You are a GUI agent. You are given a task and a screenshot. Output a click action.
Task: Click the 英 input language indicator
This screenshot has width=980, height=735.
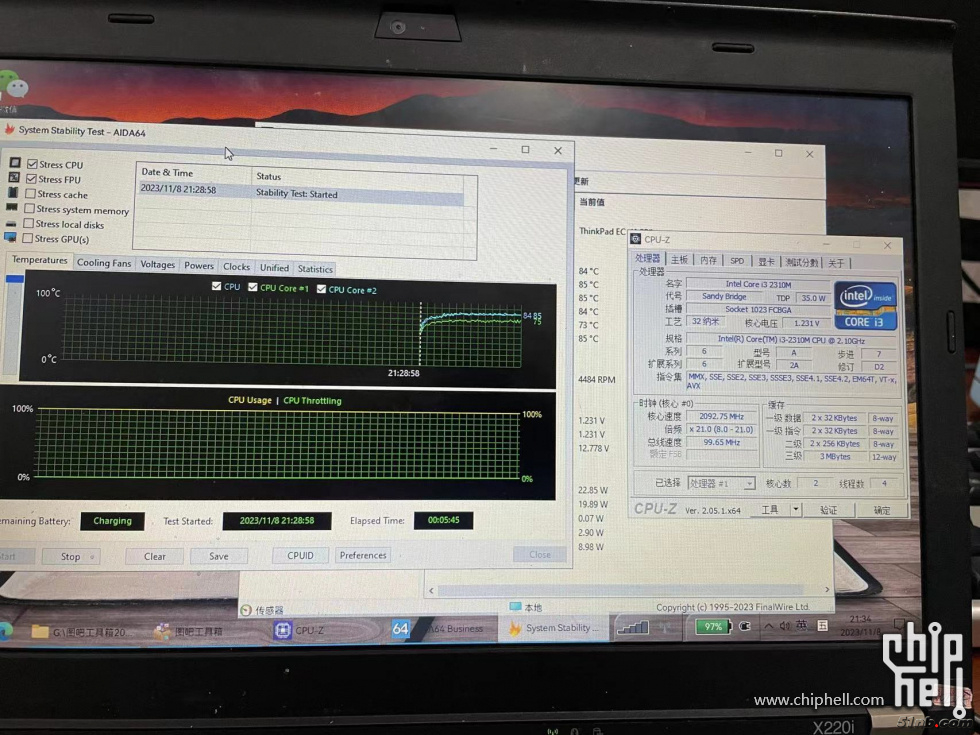click(x=801, y=625)
